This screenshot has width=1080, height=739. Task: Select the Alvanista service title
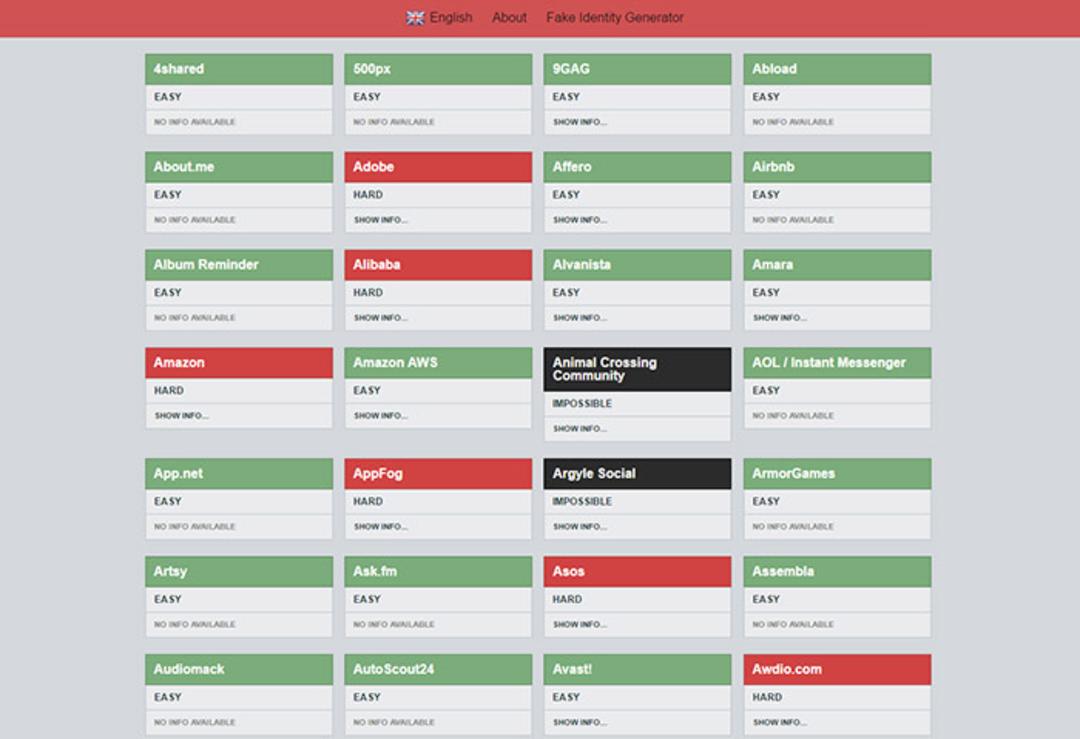[x=581, y=264]
